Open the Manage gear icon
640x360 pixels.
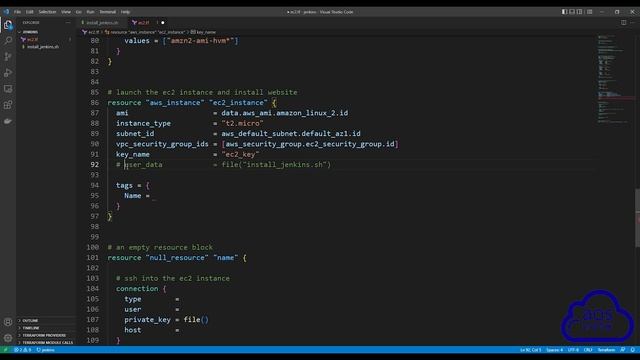pos(8,338)
